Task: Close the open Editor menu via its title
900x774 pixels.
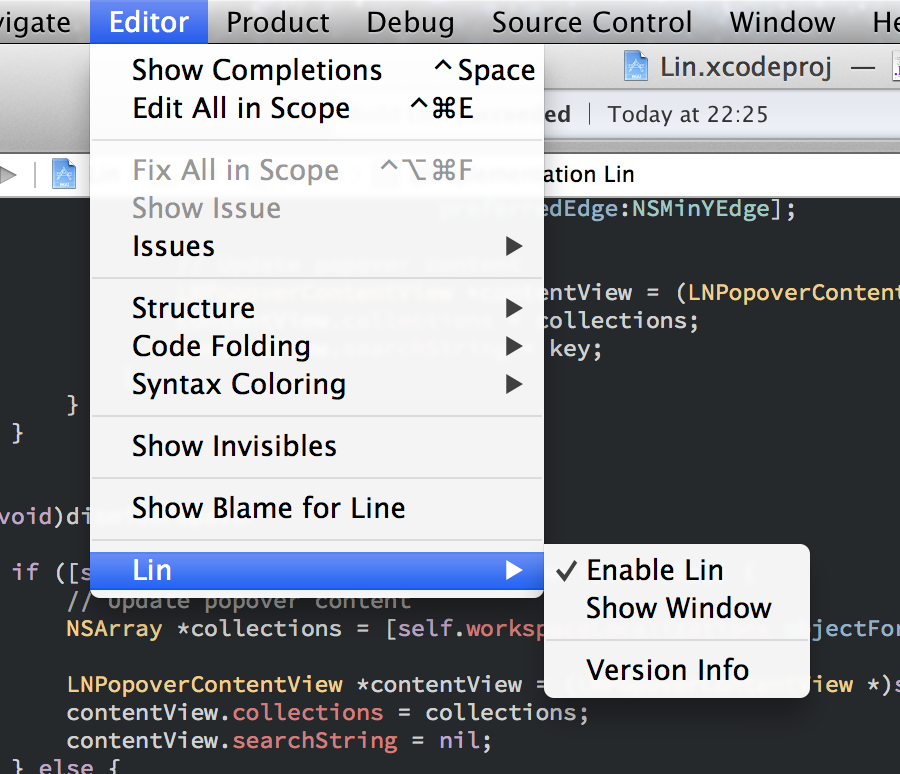Action: pos(149,22)
